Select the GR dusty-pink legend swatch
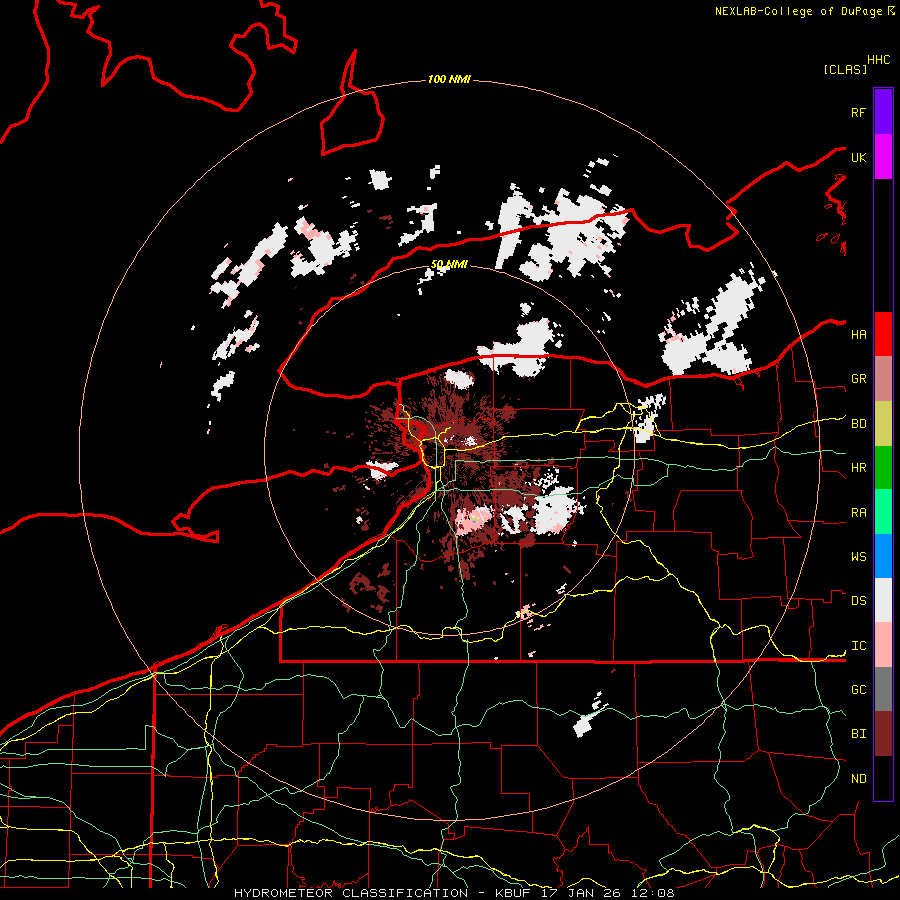 click(883, 379)
